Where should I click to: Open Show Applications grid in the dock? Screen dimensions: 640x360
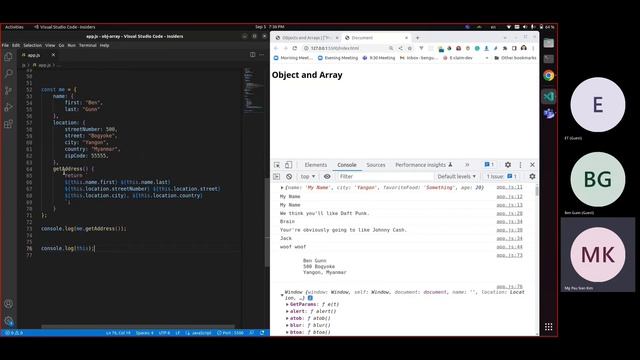pyautogui.click(x=549, y=327)
